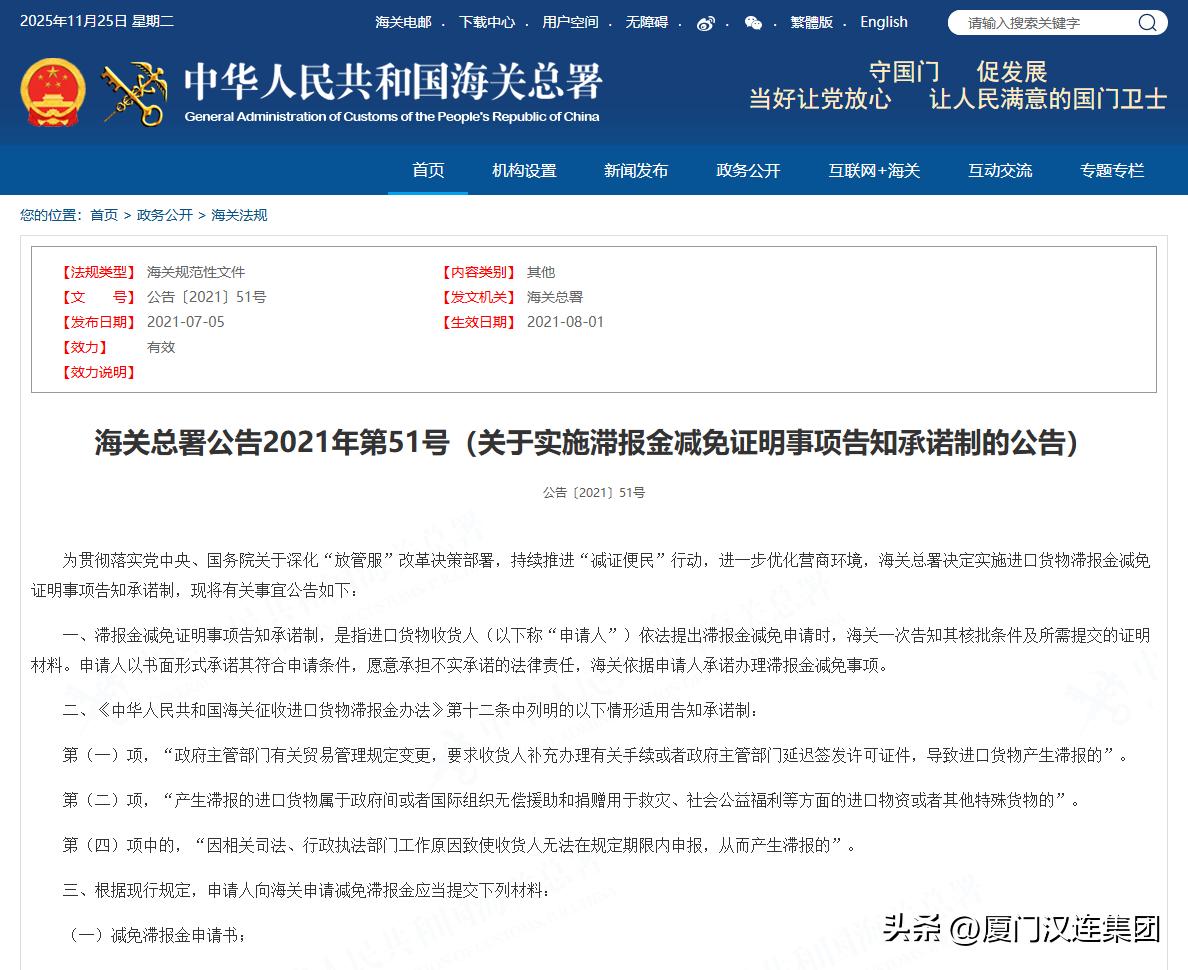Click the 发文机关 value 海关总署

tap(555, 297)
